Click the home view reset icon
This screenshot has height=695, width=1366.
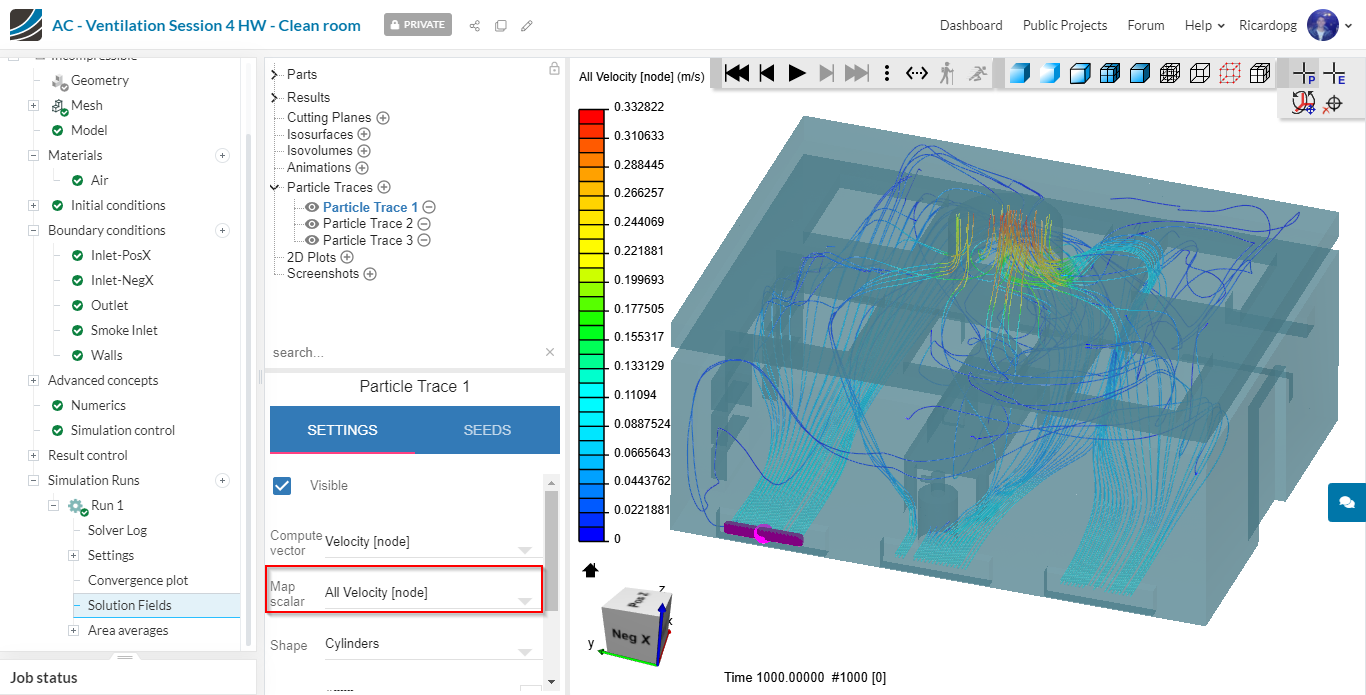[x=590, y=570]
